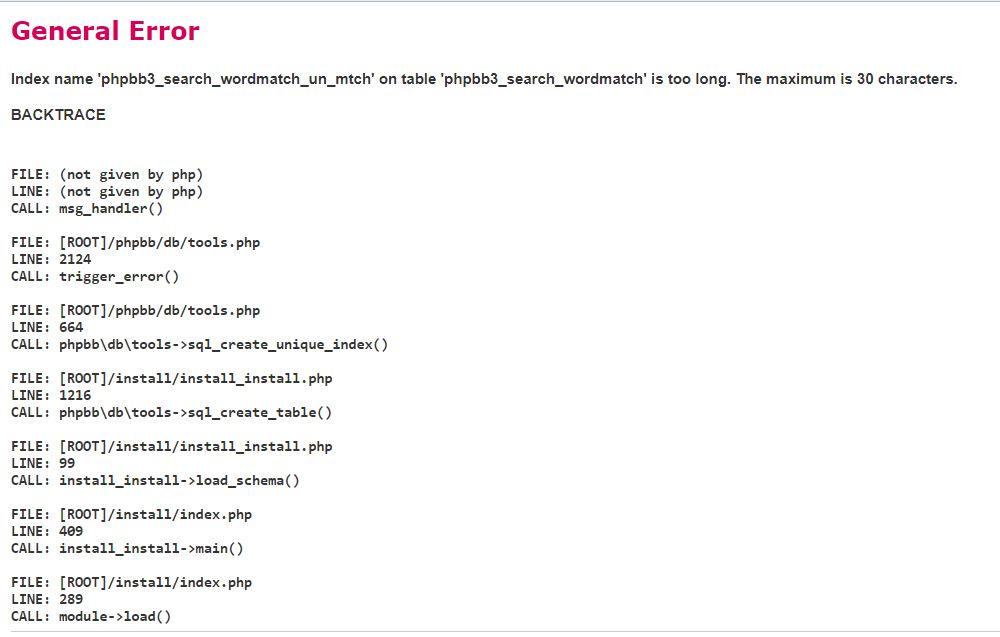Image resolution: width=1000 pixels, height=637 pixels.
Task: Click LINE: 409 text
Action: (47, 531)
